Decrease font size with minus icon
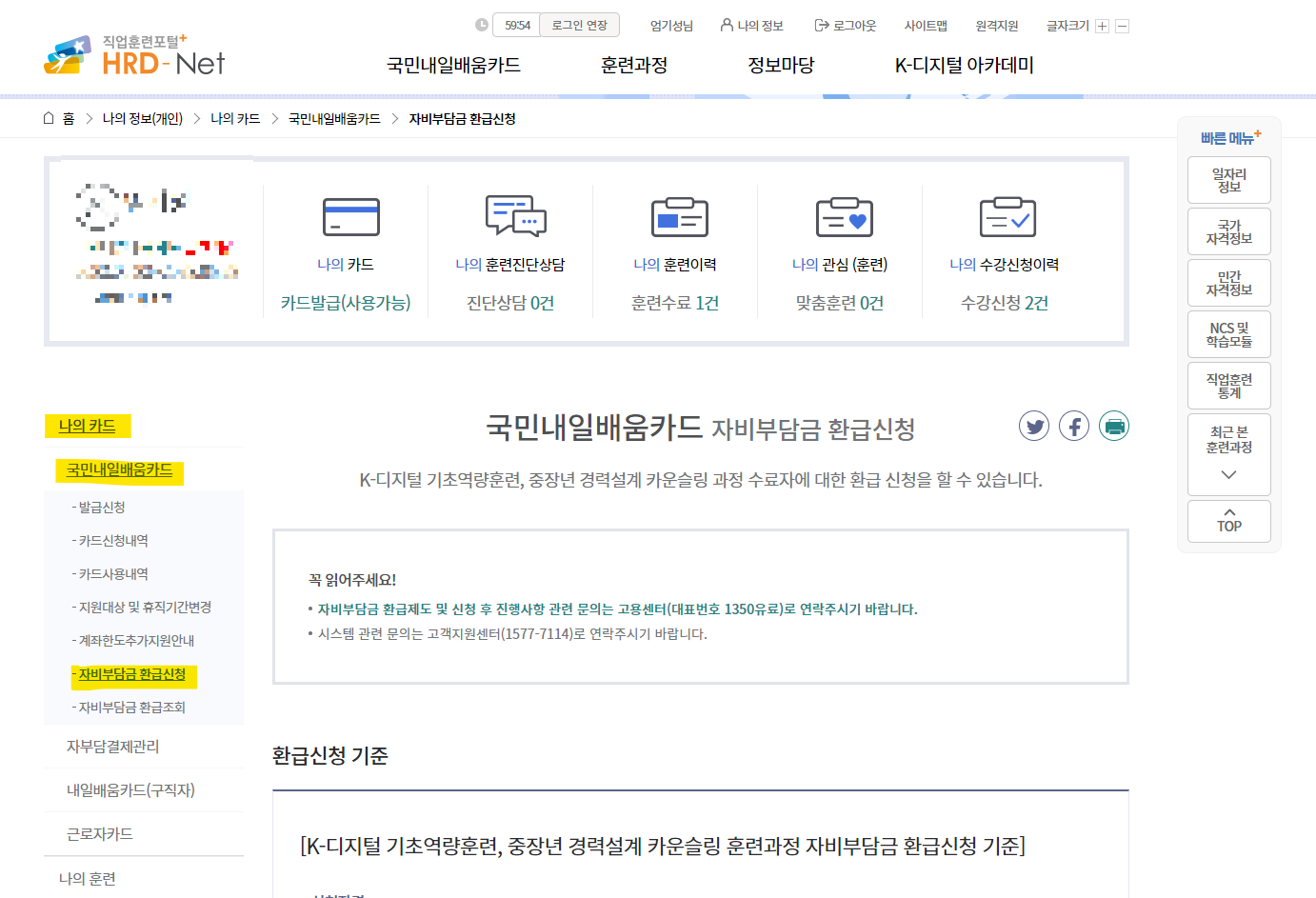The height and width of the screenshot is (898, 1316). tap(1122, 27)
